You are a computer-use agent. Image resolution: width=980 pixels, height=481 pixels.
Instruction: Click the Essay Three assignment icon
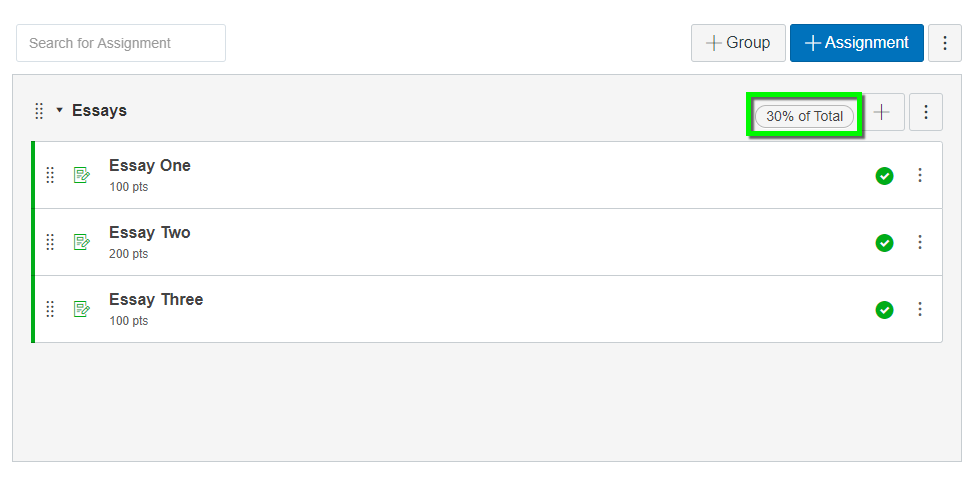click(82, 309)
